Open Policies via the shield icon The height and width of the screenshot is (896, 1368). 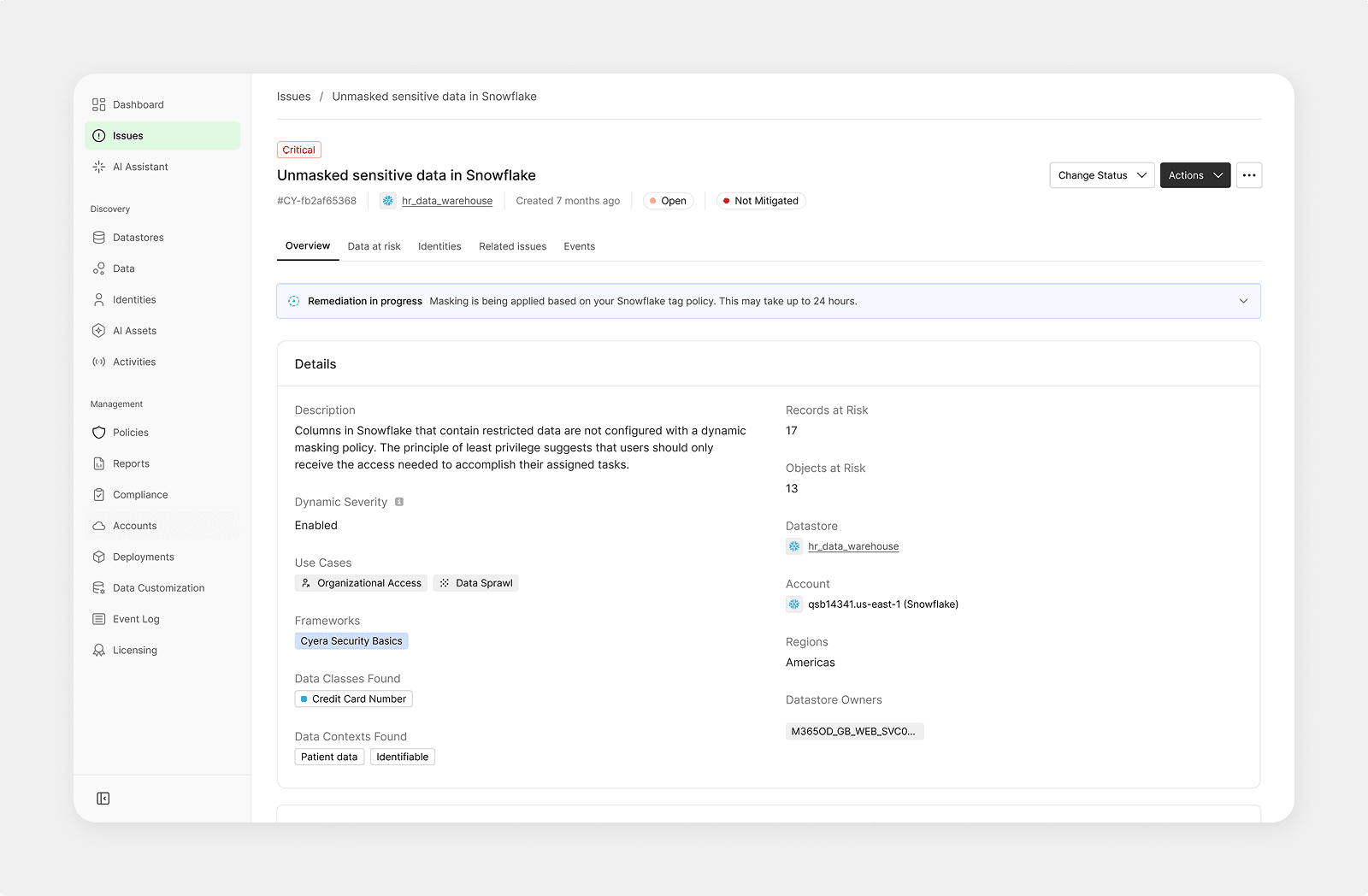tap(99, 433)
